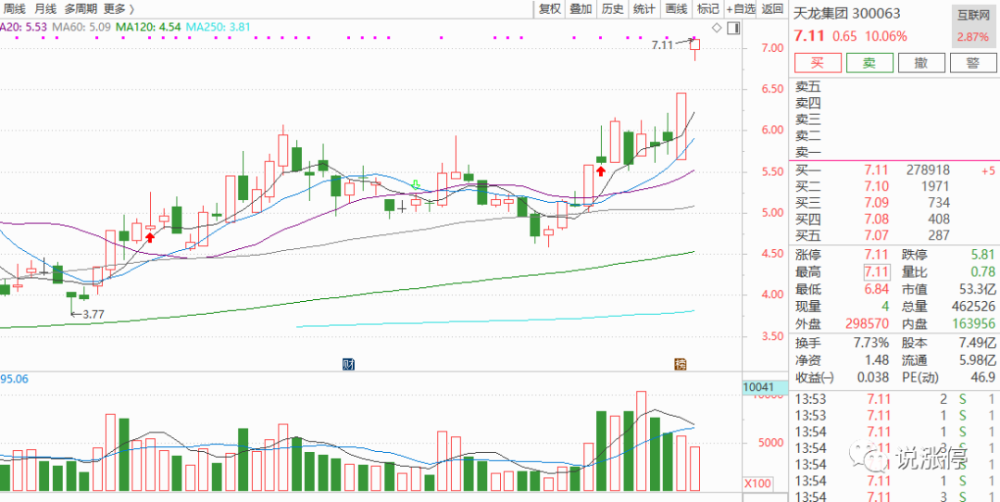
Task: Click the 买二 bid row at 7.10
Action: 894,186
